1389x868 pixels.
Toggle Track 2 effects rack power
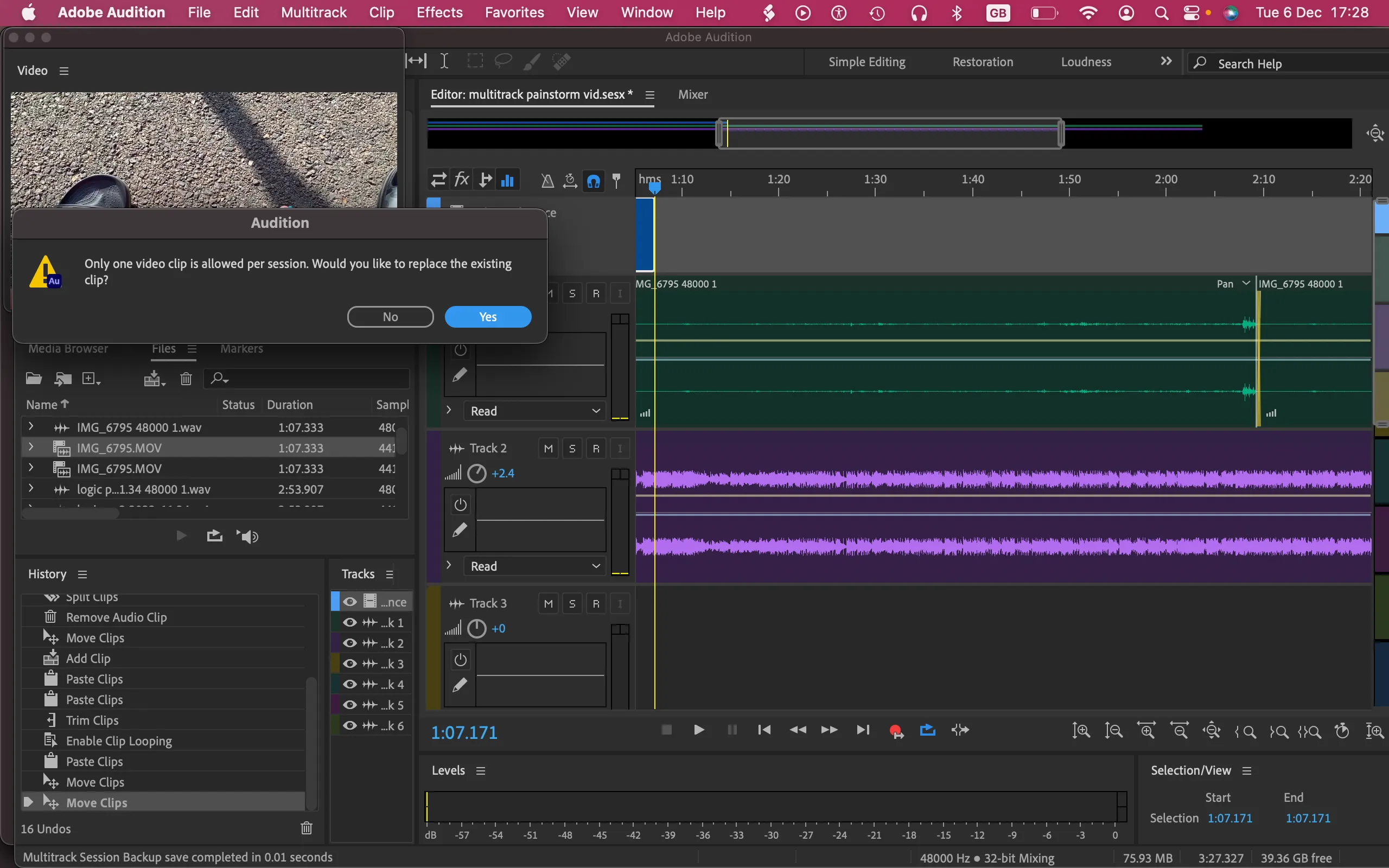[x=460, y=505]
